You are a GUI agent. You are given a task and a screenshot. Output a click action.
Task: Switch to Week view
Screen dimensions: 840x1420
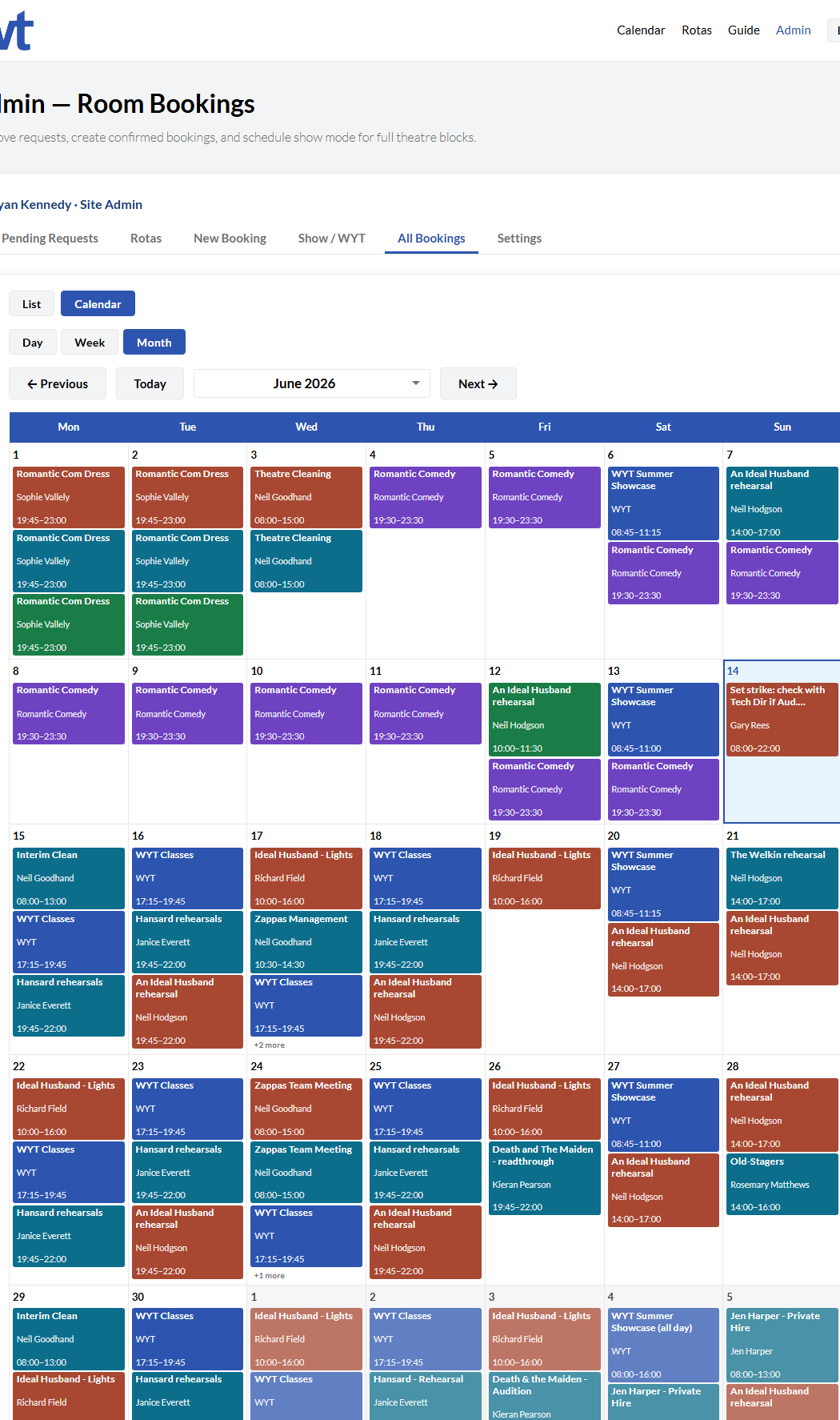click(90, 342)
